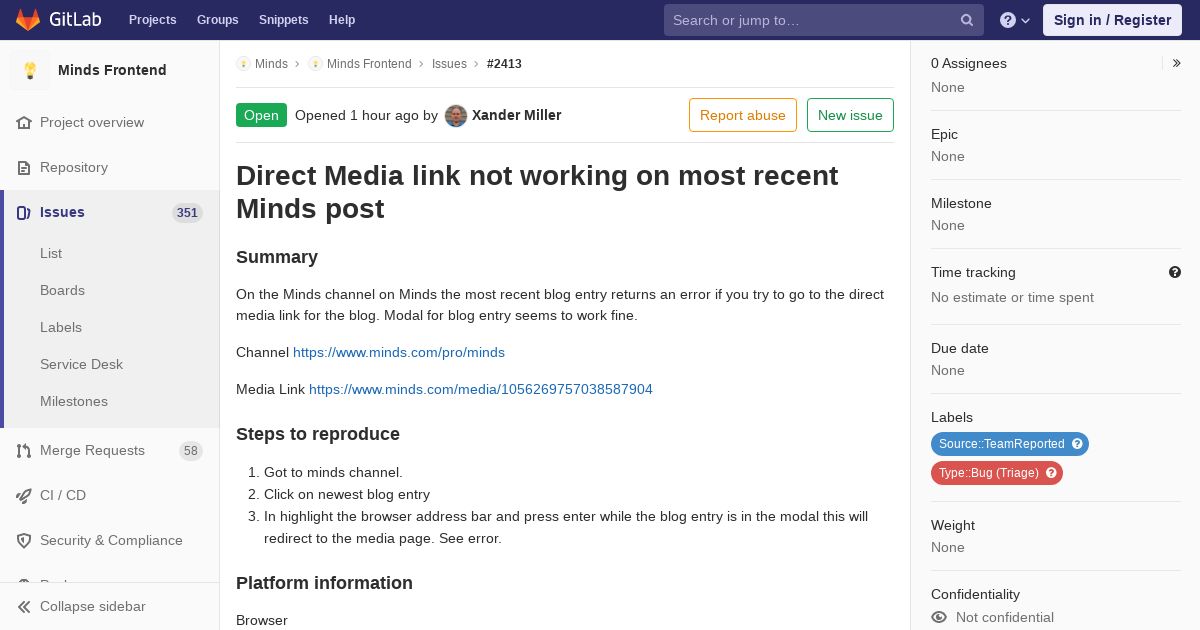Open the Milestones submenu item
Screen dimensions: 1200x630
coord(74,401)
